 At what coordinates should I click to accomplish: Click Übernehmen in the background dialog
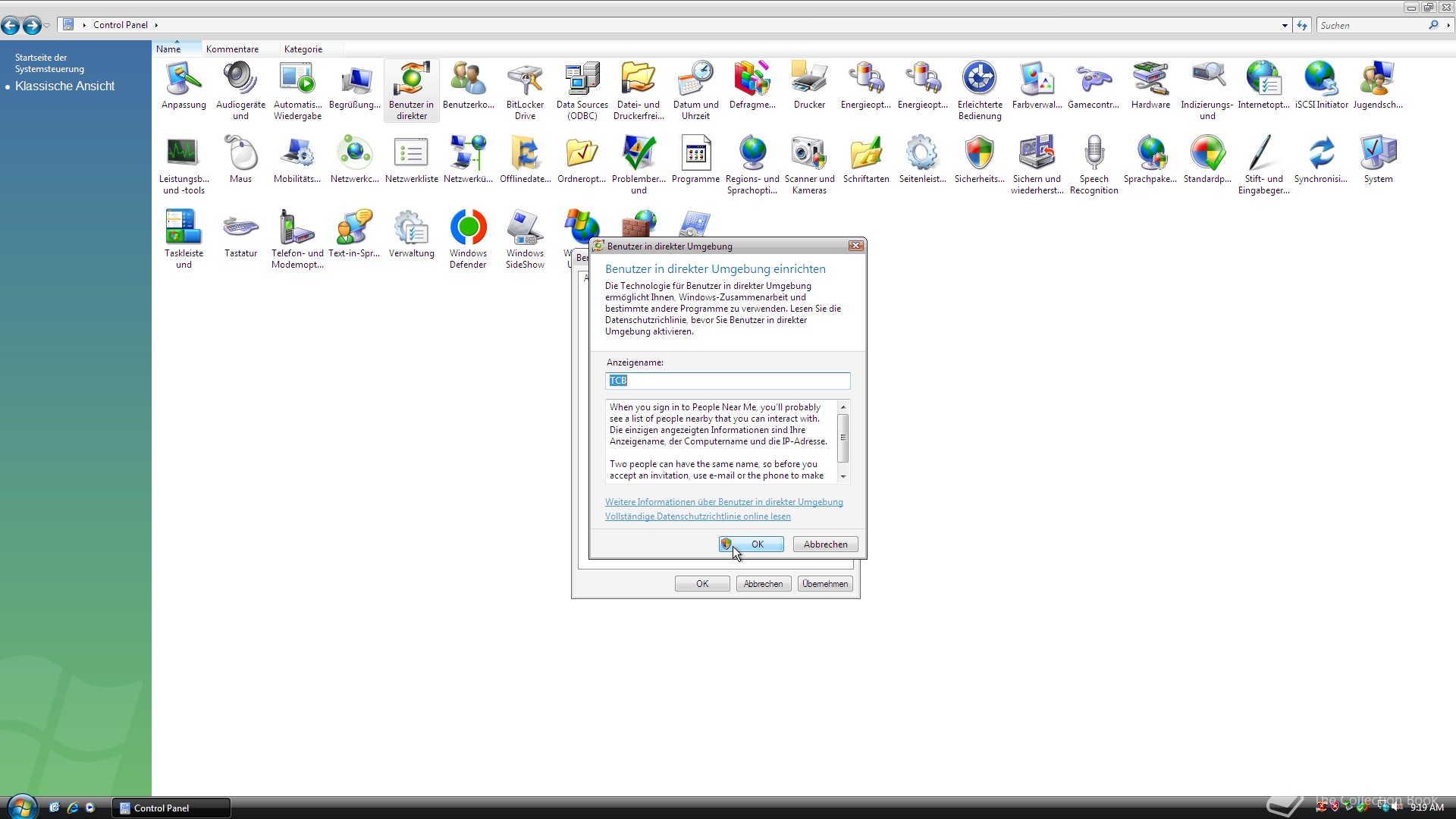[x=825, y=584]
